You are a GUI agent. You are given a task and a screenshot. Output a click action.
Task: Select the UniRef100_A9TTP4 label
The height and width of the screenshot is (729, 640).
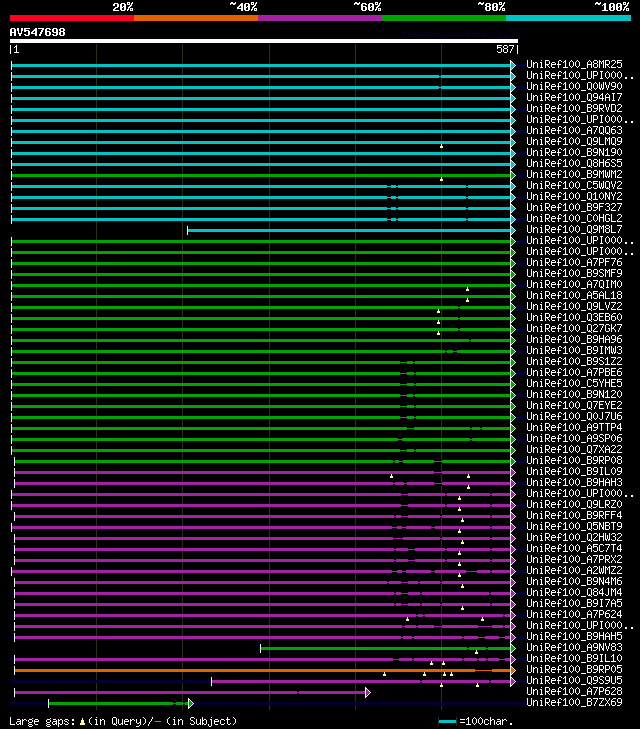[574, 428]
